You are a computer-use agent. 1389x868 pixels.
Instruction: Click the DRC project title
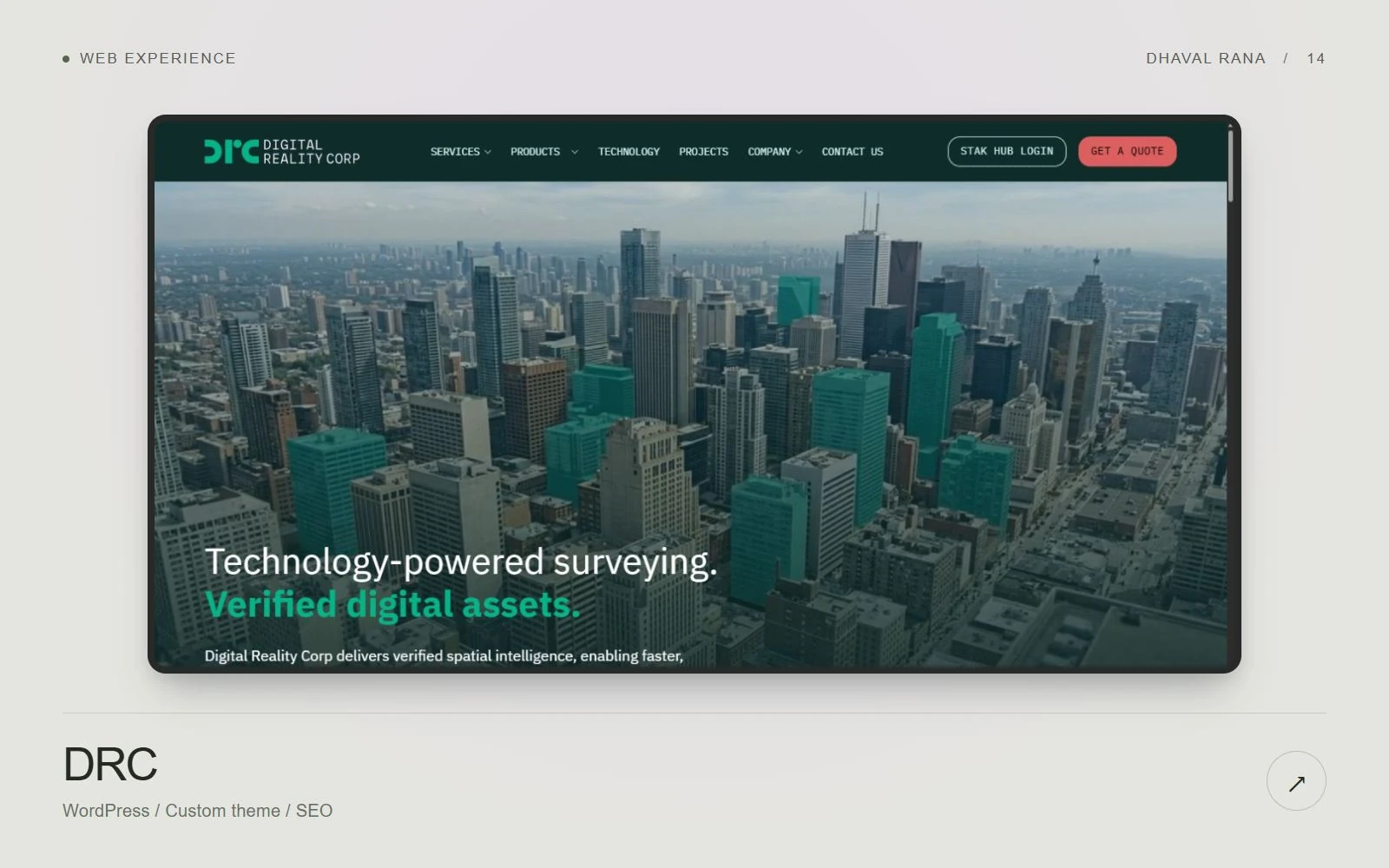tap(110, 764)
